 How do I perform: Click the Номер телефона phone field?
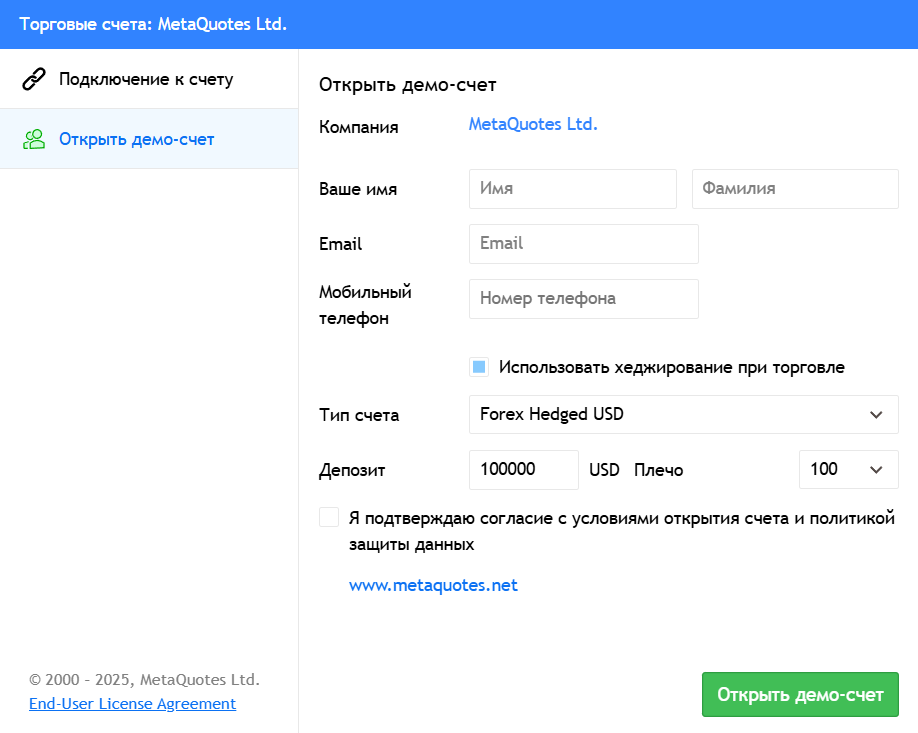pos(584,299)
